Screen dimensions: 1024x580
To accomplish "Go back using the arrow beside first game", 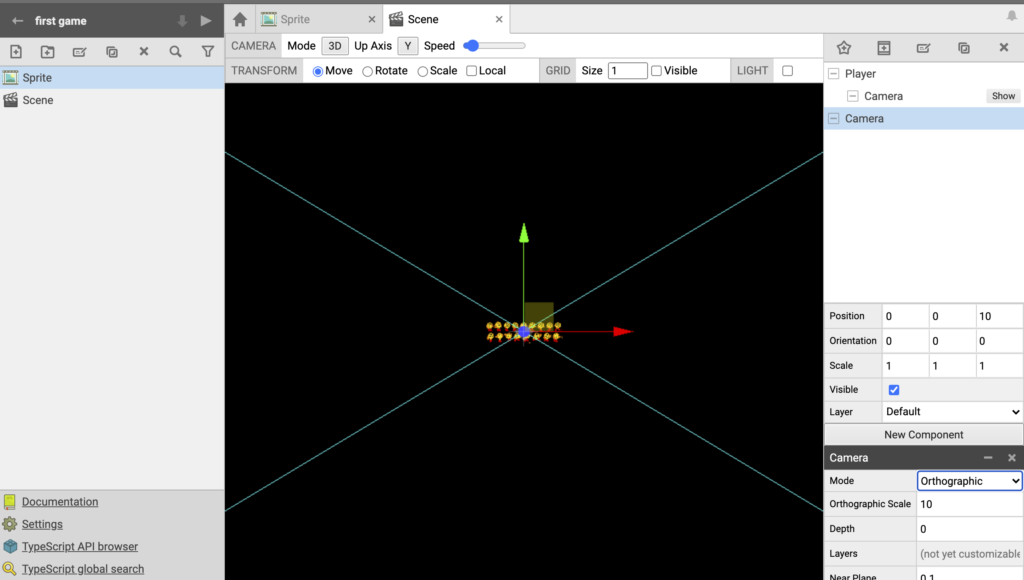I will [x=18, y=21].
